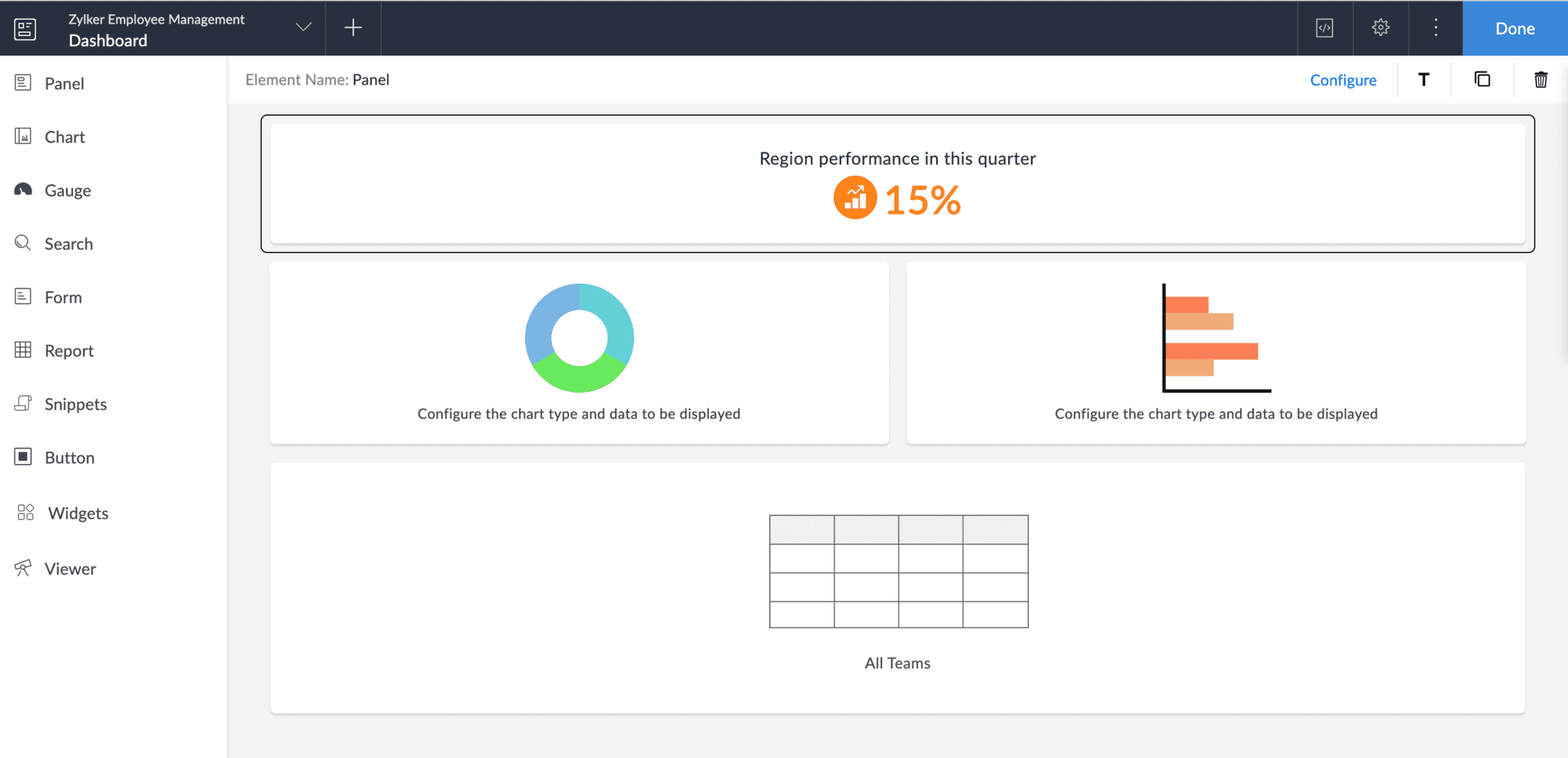Select the Viewer telescope icon

[23, 568]
